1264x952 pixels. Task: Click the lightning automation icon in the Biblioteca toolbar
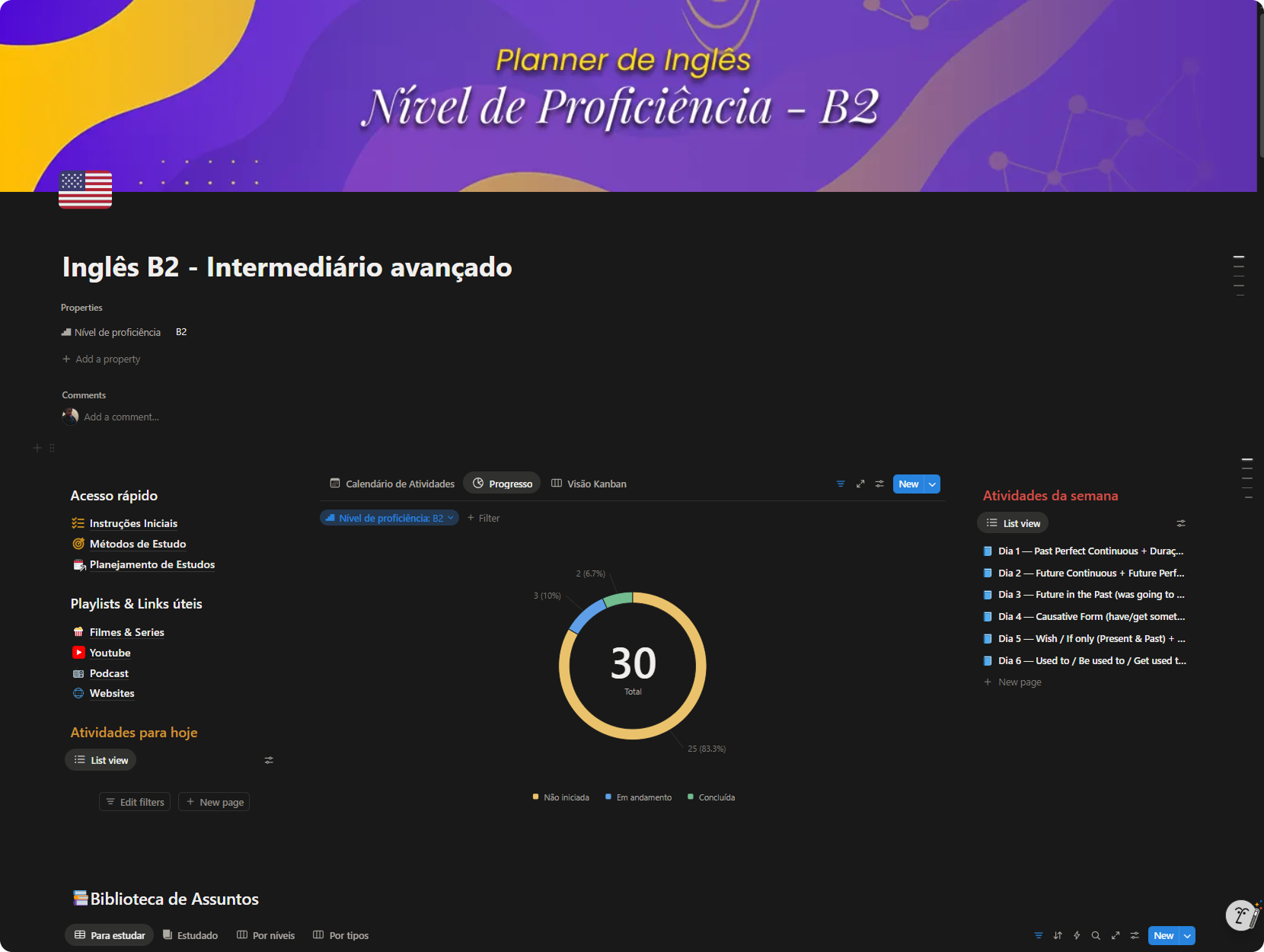click(1077, 935)
